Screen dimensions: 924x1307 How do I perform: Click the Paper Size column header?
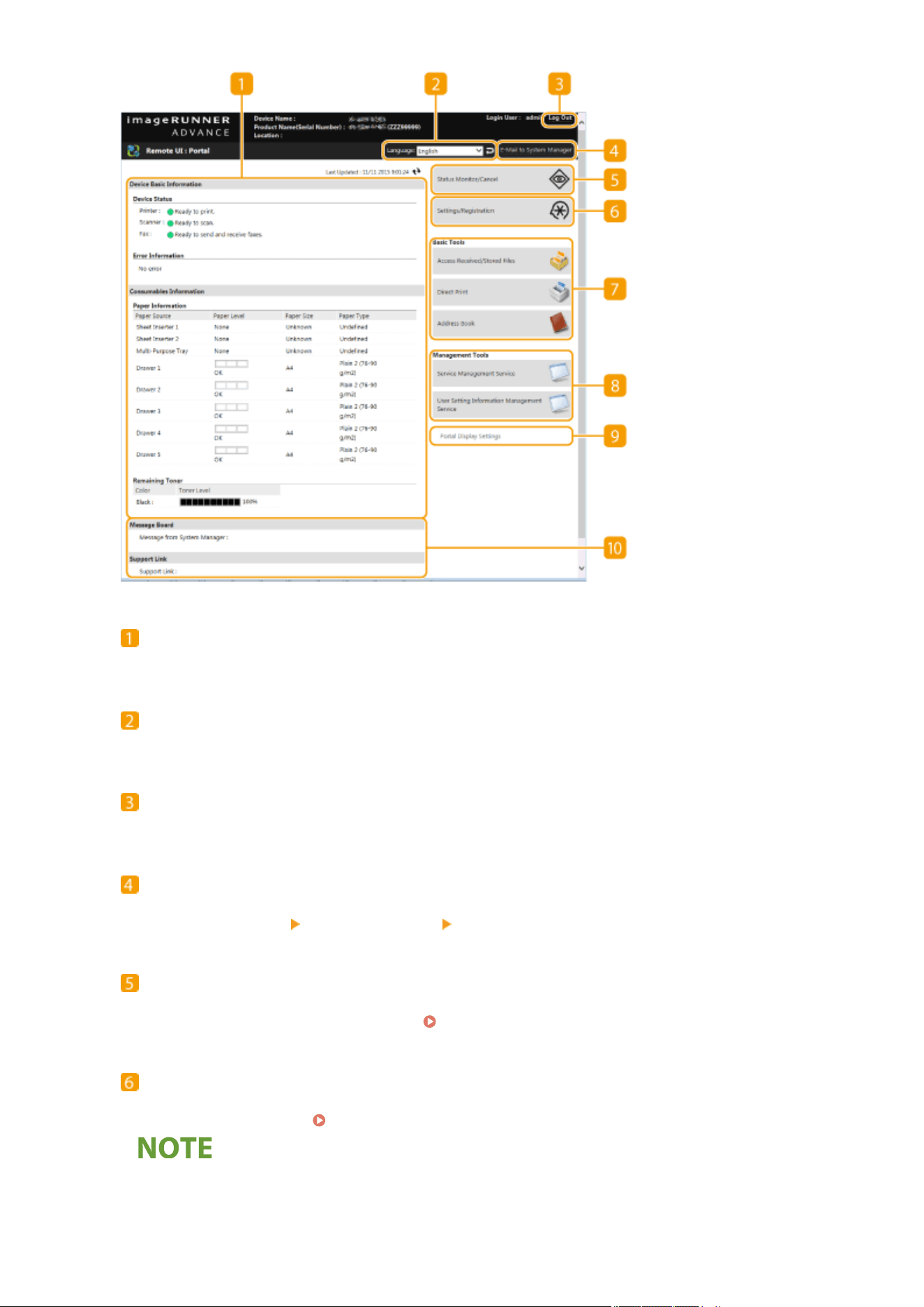[x=299, y=316]
